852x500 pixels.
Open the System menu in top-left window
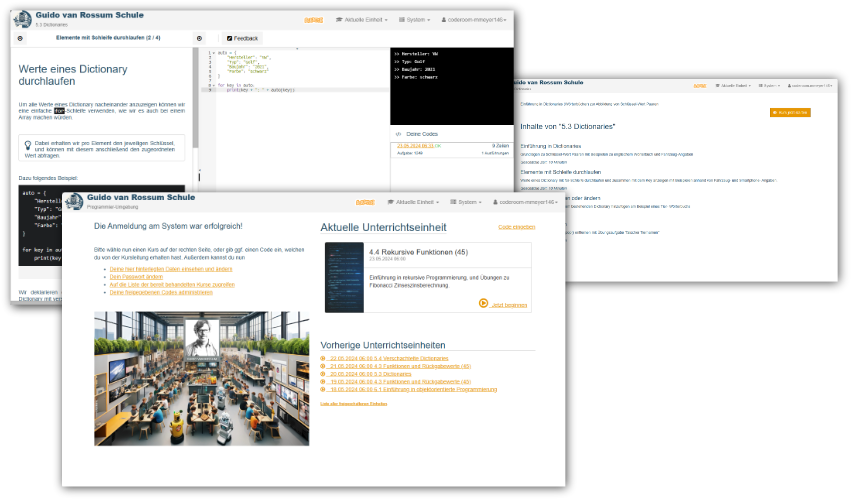[414, 19]
